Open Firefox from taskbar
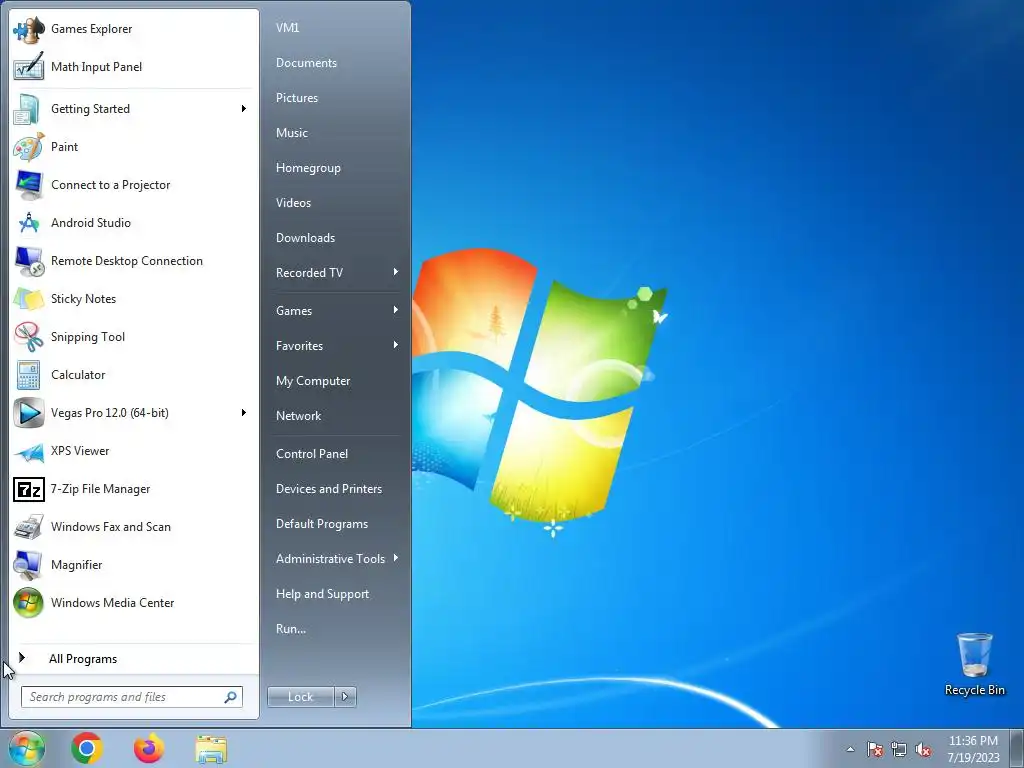The image size is (1024, 768). click(x=150, y=748)
